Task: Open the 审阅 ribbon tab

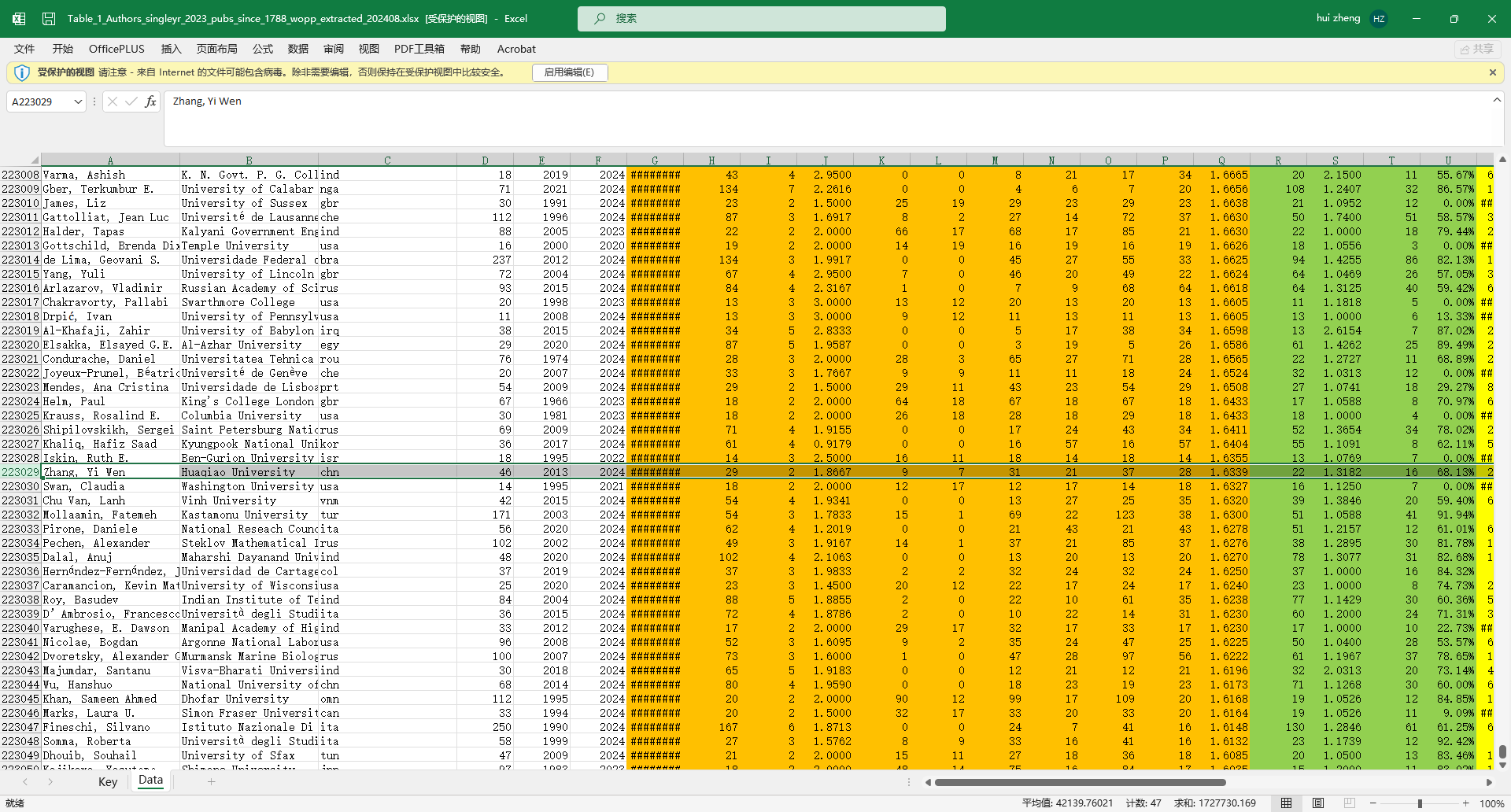Action: click(334, 49)
